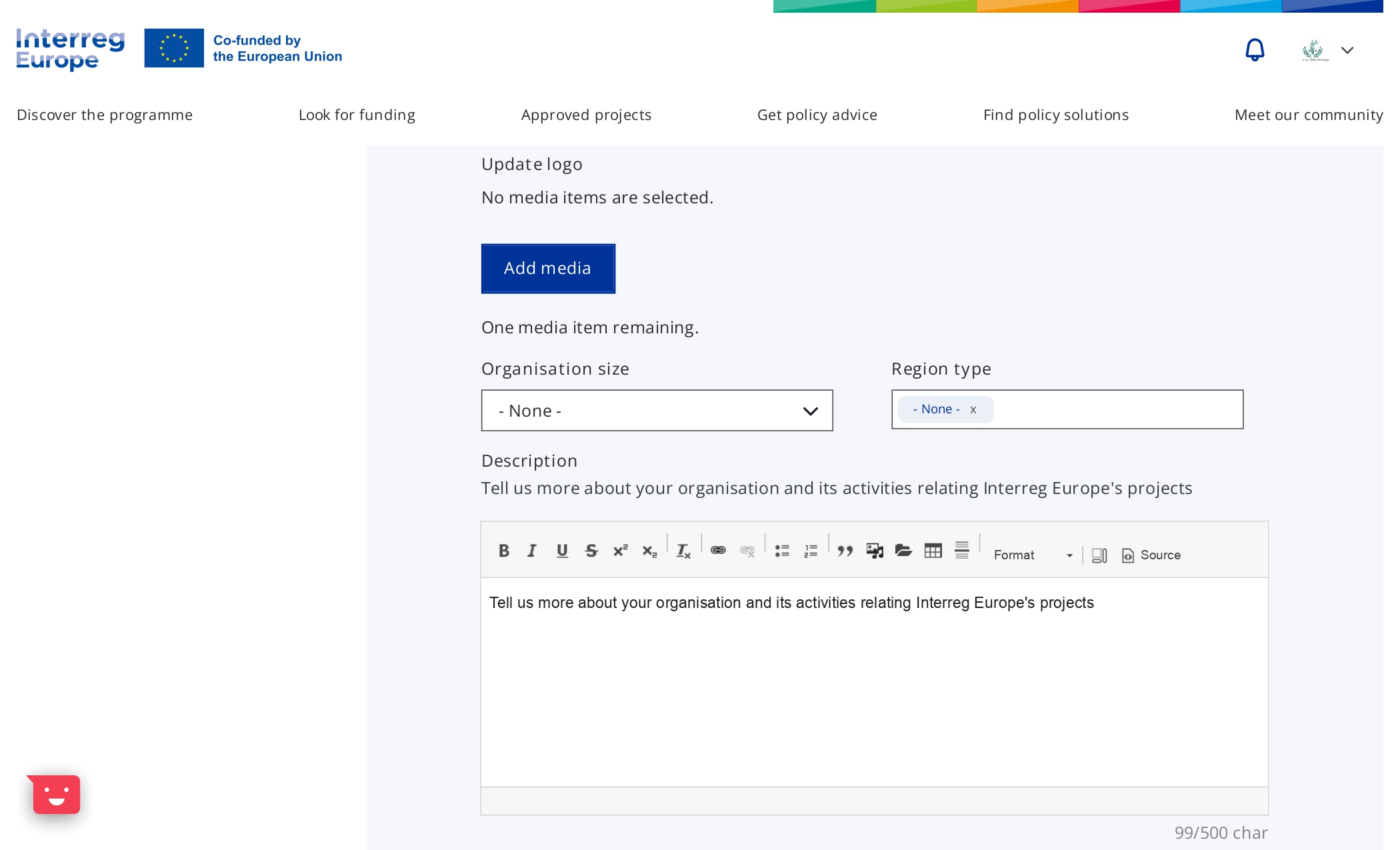Insert a block quote
The image size is (1400, 850).
coord(845,551)
